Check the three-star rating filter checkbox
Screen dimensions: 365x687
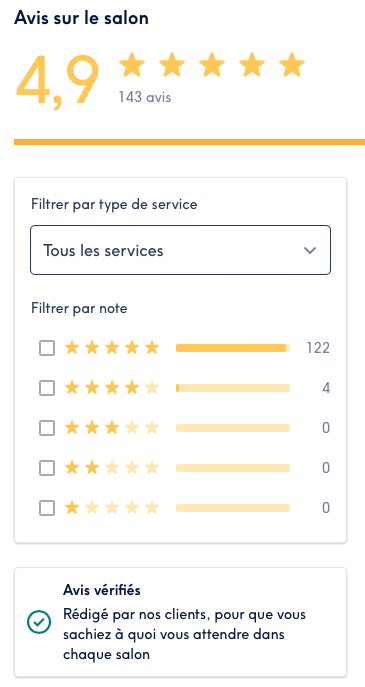tap(47, 428)
